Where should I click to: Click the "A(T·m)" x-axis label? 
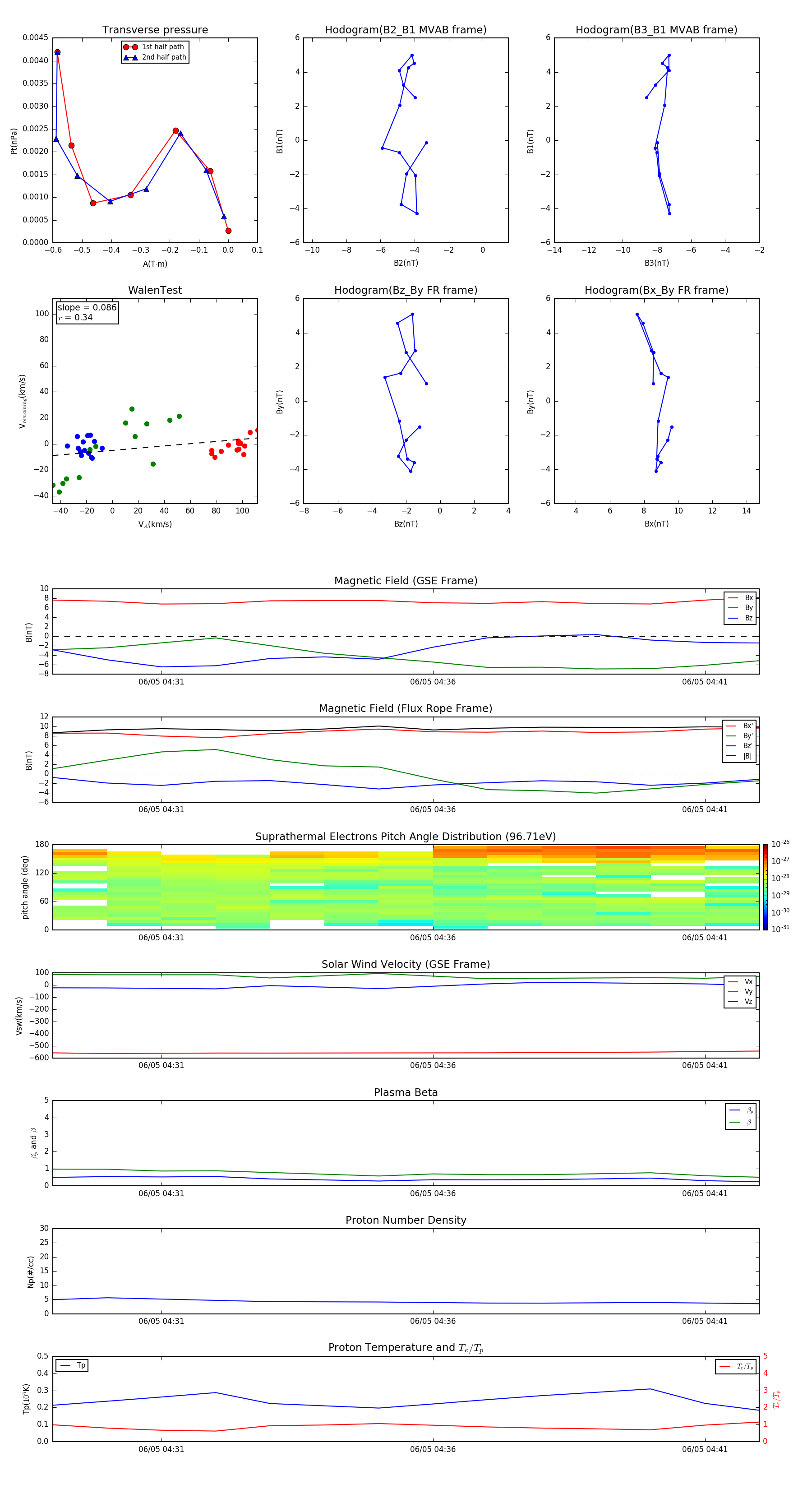tap(155, 264)
